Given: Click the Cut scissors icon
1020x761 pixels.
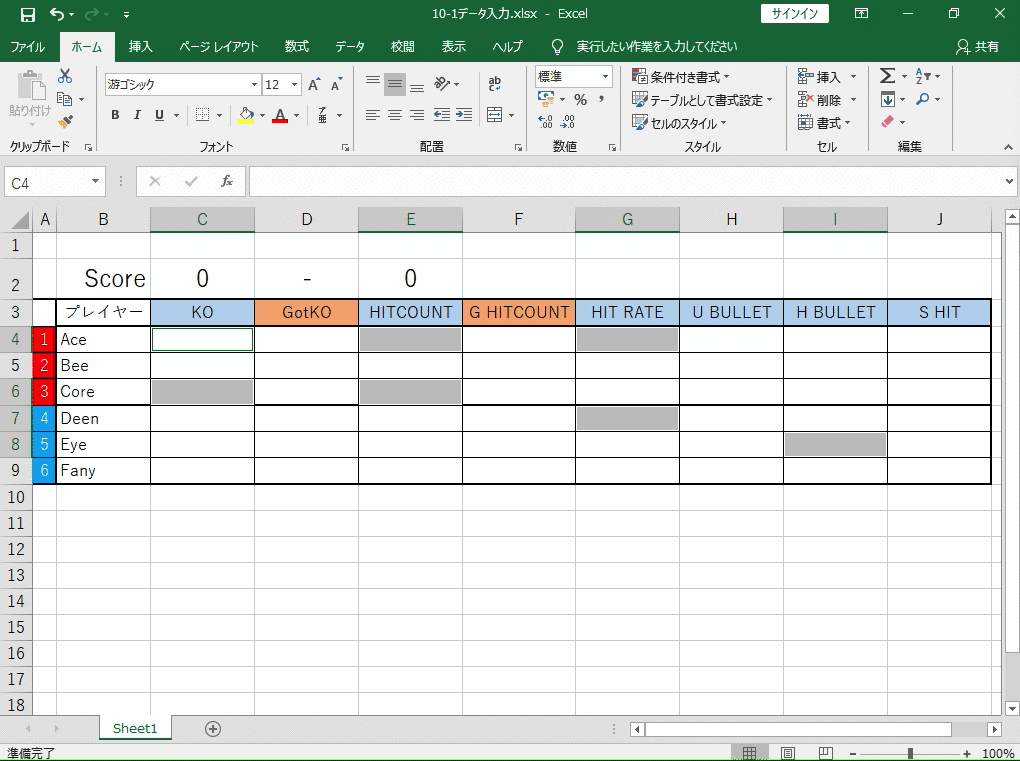Looking at the screenshot, I should 65,77.
